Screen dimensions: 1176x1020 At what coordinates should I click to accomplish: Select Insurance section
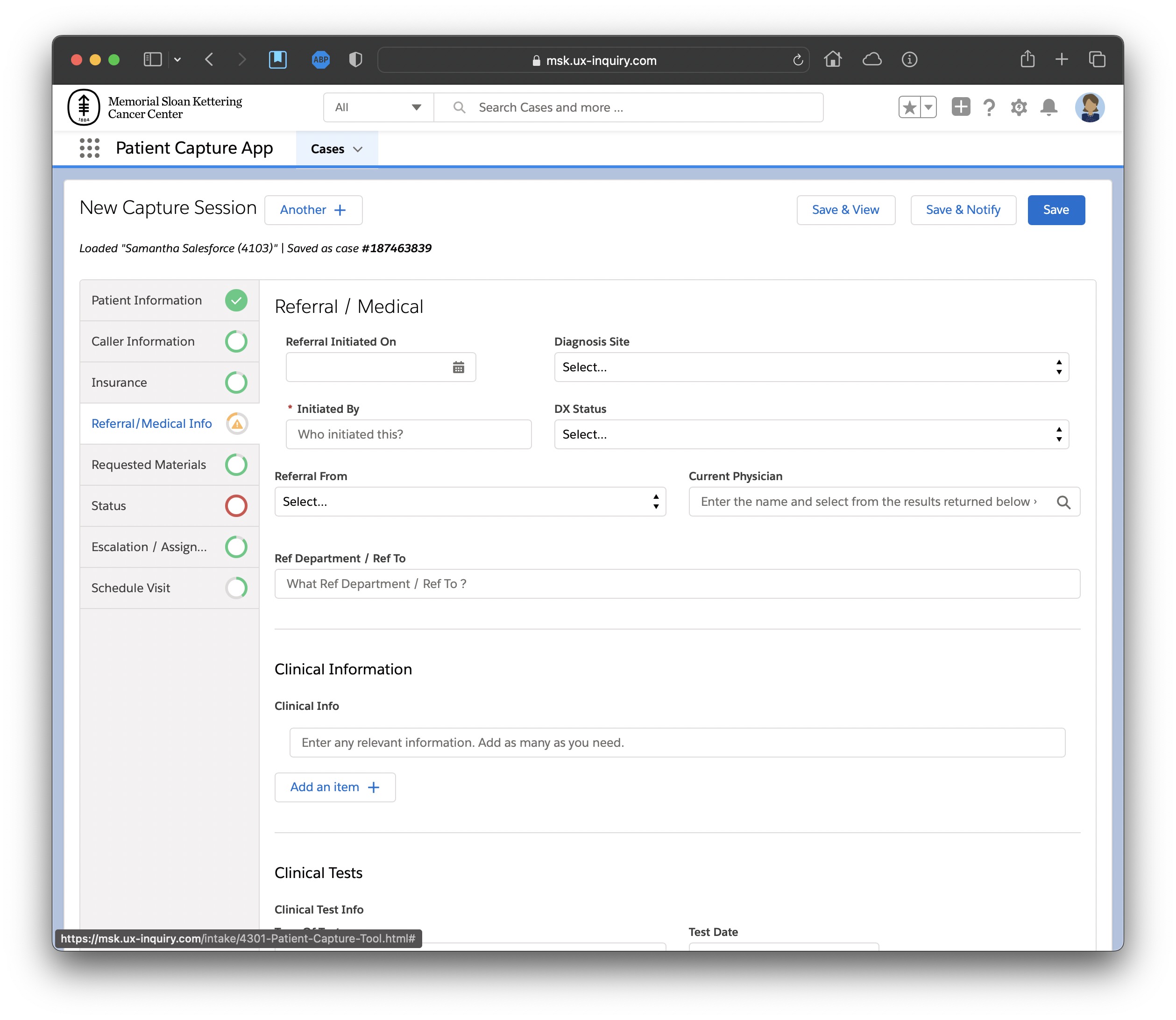click(x=170, y=382)
